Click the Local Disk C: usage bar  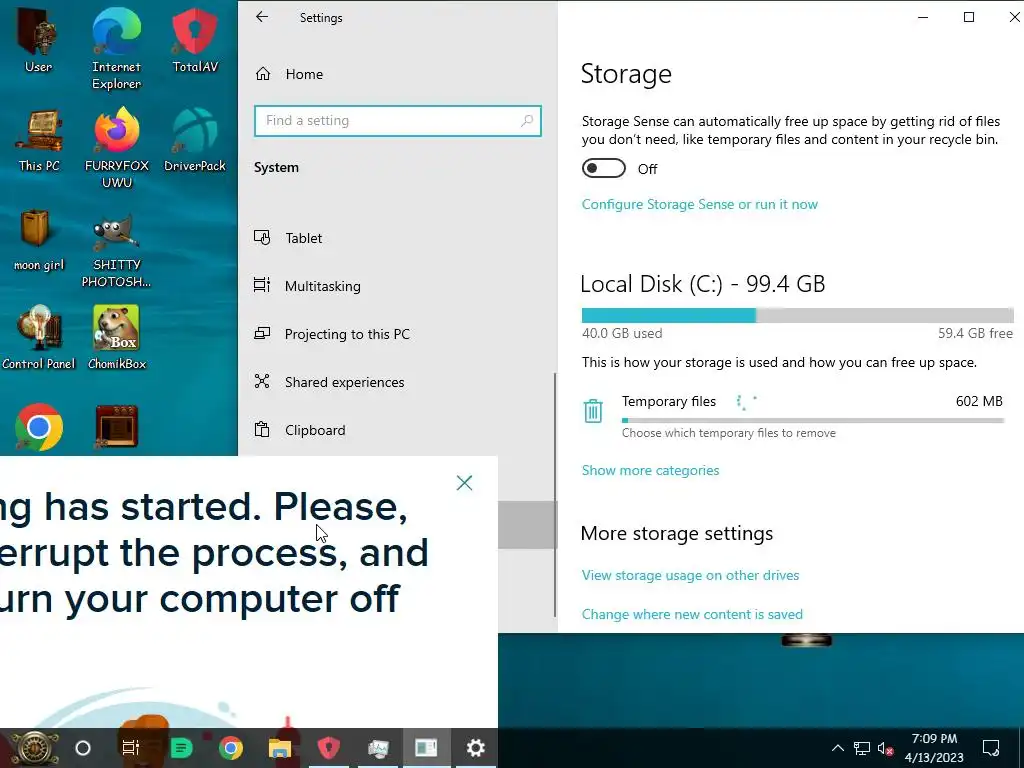click(x=797, y=315)
